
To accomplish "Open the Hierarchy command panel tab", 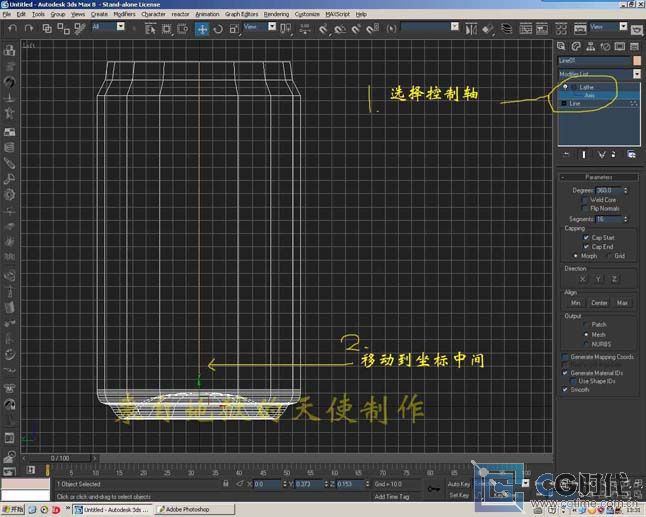I will point(590,46).
